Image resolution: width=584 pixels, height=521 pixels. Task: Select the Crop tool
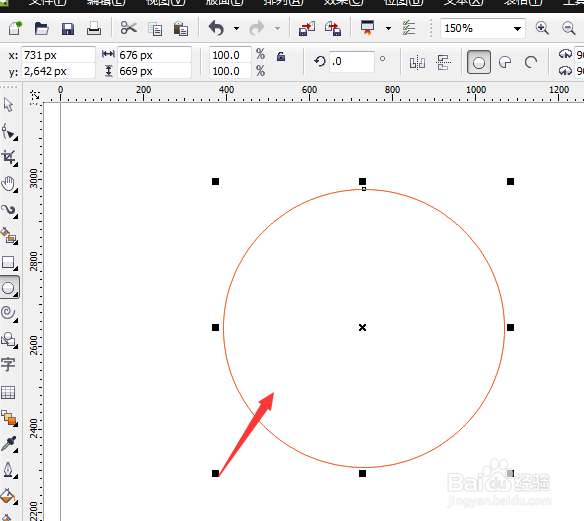(x=9, y=158)
